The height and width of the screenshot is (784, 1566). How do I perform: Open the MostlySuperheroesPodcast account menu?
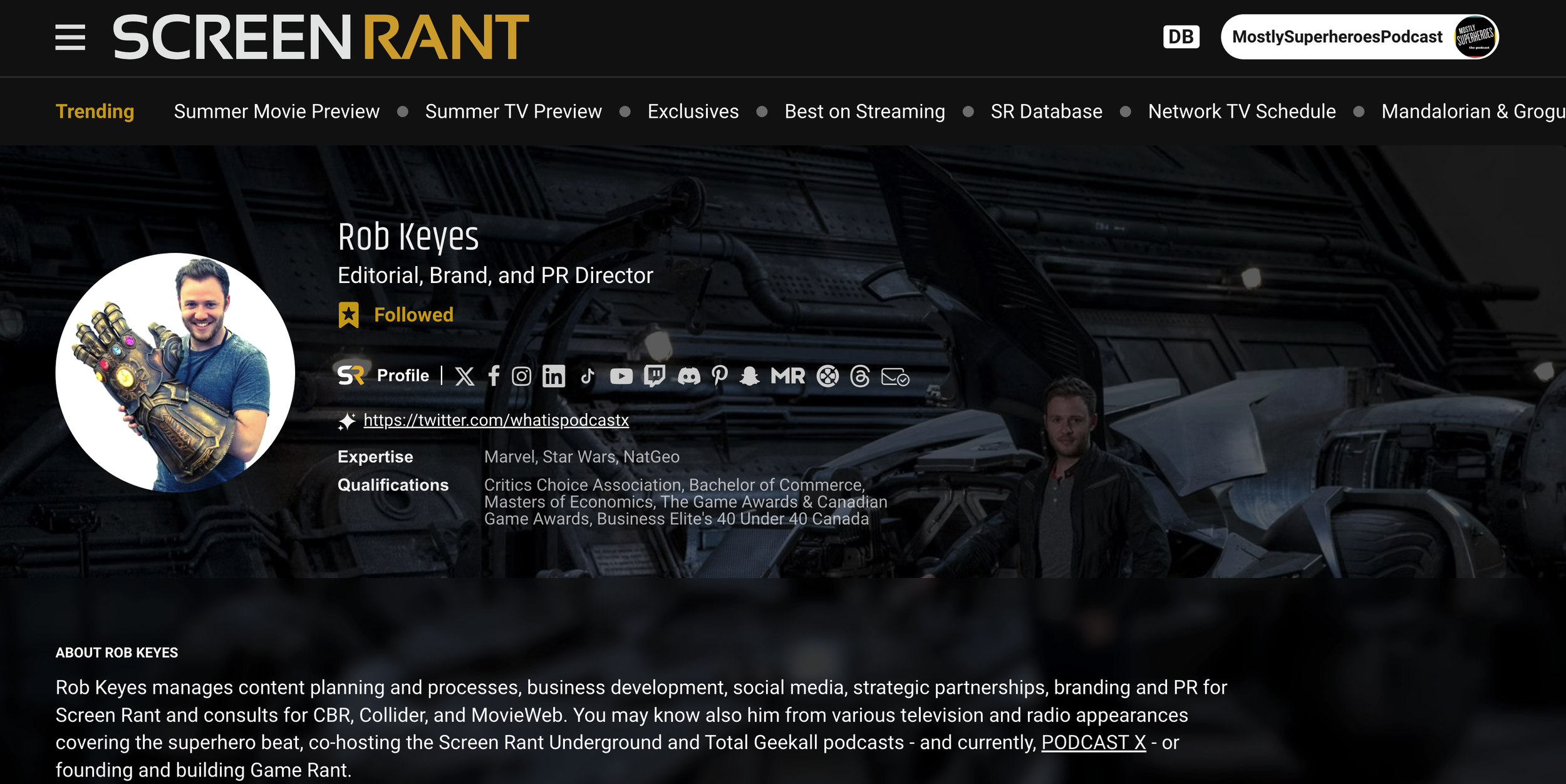pyautogui.click(x=1359, y=37)
